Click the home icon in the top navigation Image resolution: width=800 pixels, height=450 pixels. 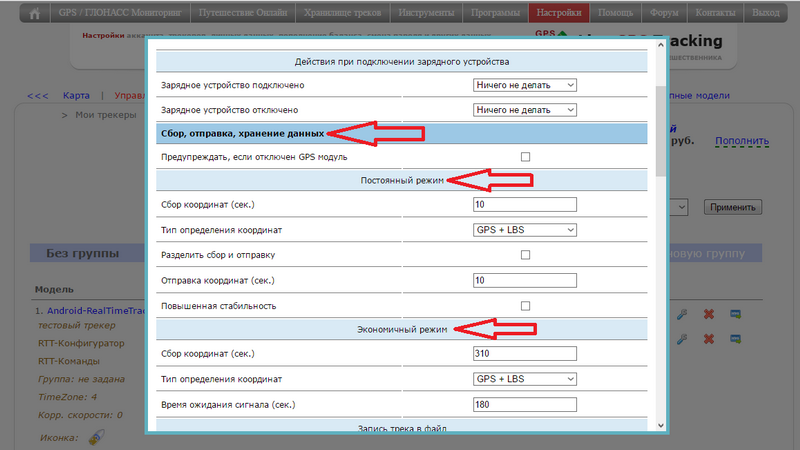[x=35, y=13]
